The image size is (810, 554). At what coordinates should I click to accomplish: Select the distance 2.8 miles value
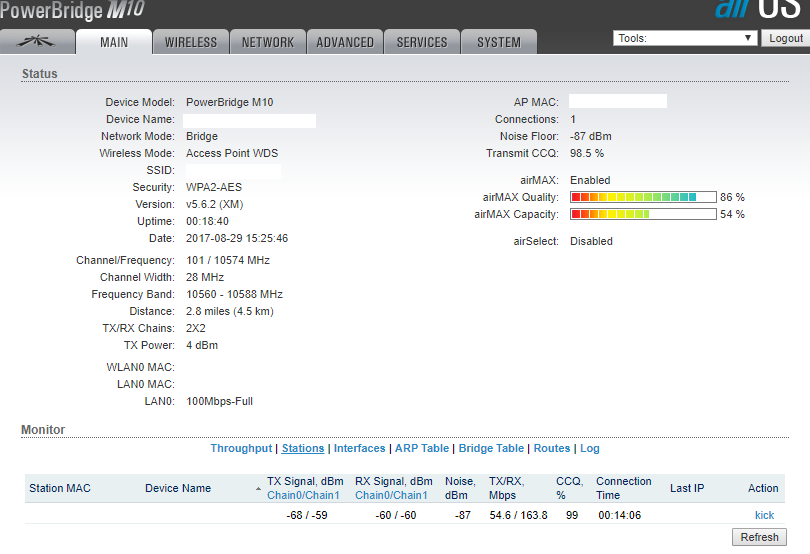[x=230, y=311]
